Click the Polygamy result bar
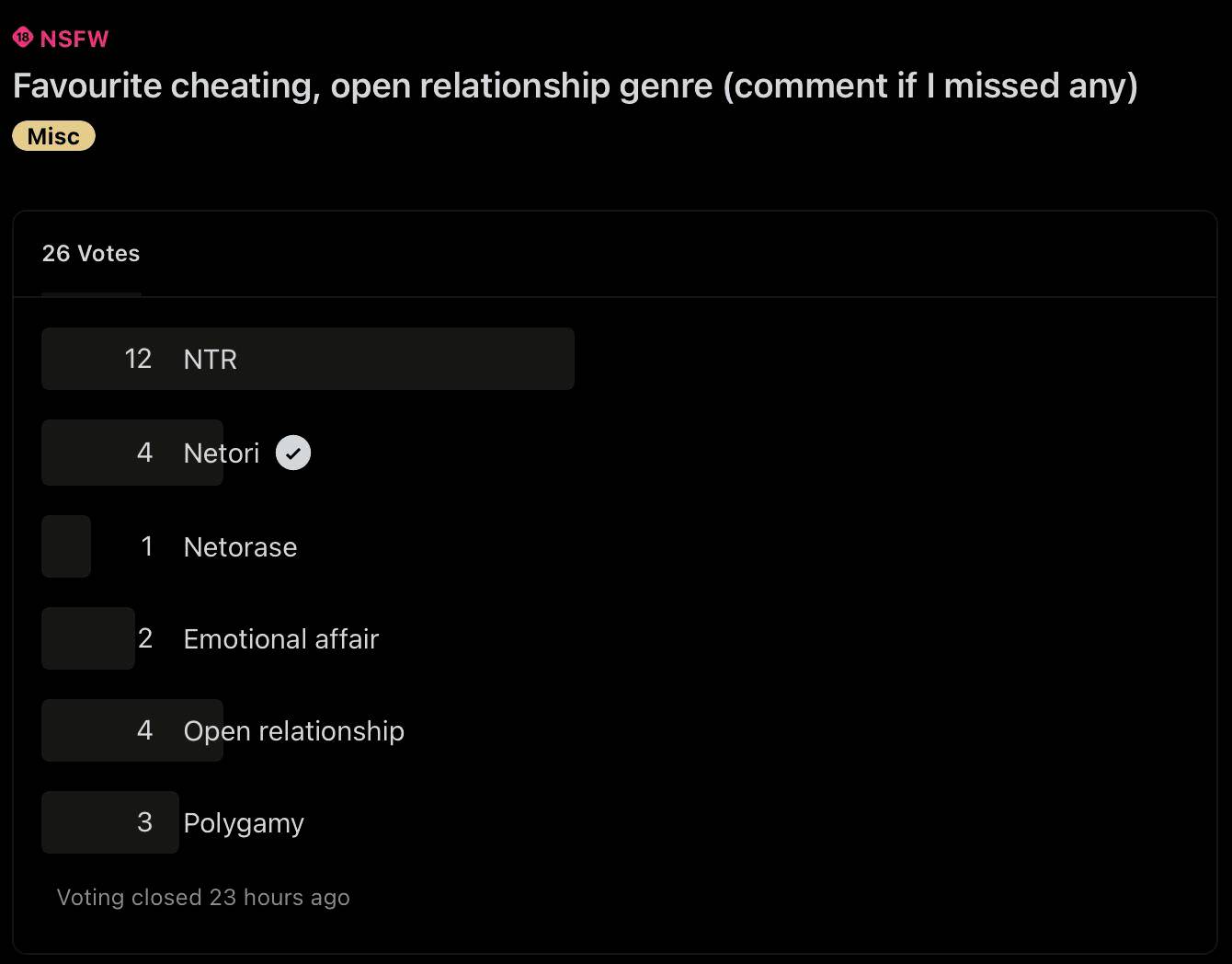Screen dimensions: 1232x964 (x=110, y=822)
